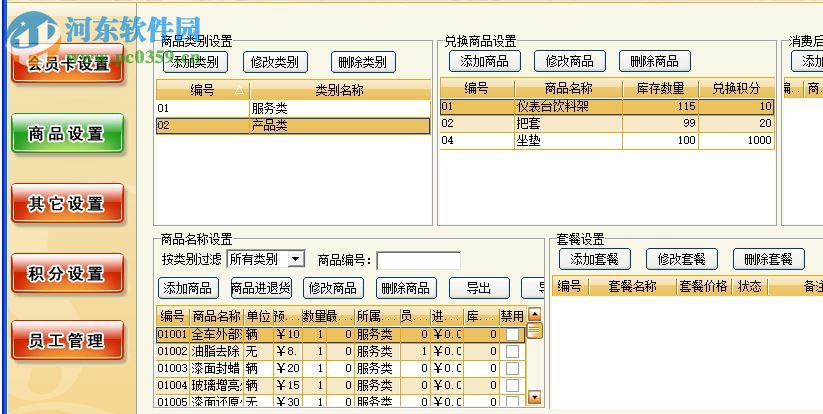Select product row 01003 漆面封蜡
The image size is (823, 414).
click(341, 368)
